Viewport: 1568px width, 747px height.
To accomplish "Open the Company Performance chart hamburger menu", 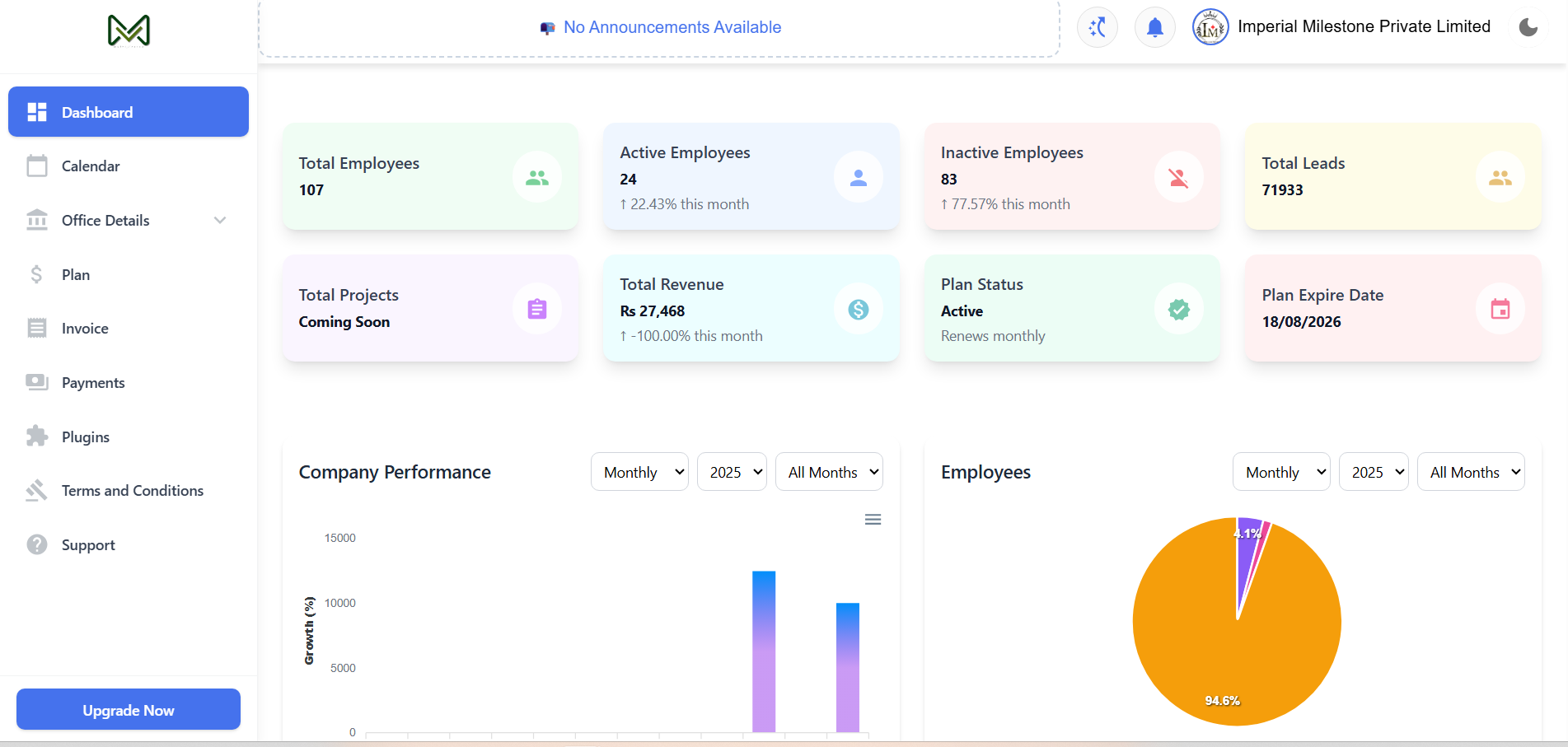I will (873, 519).
